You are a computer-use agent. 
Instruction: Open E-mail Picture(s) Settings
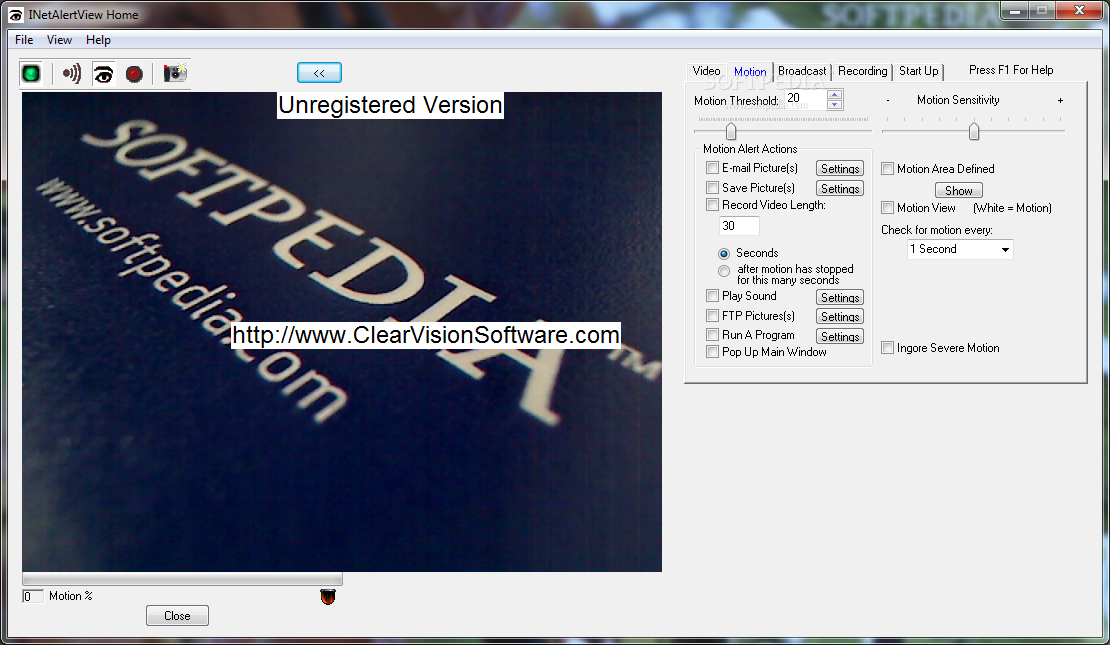point(840,169)
